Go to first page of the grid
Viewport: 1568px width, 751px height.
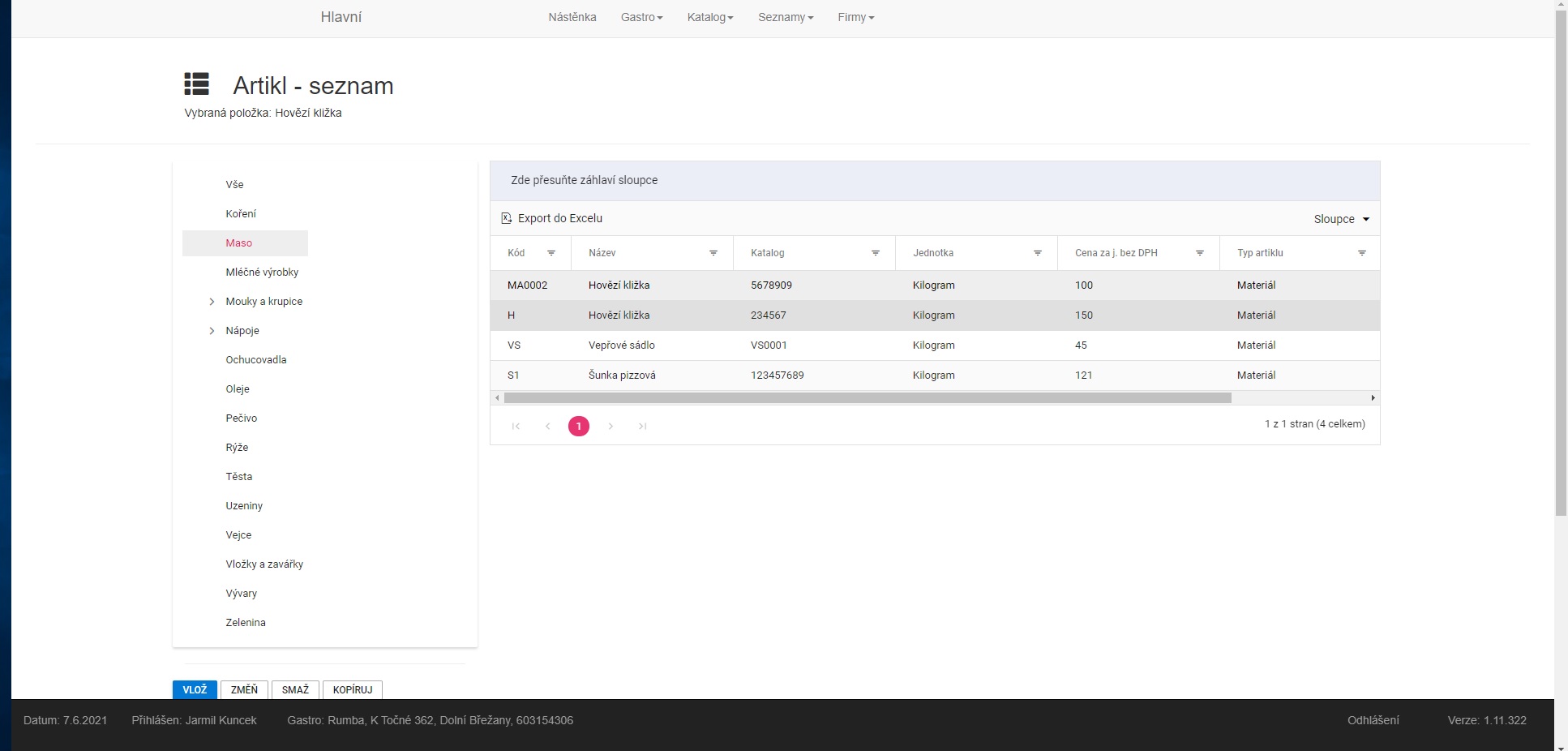point(516,426)
